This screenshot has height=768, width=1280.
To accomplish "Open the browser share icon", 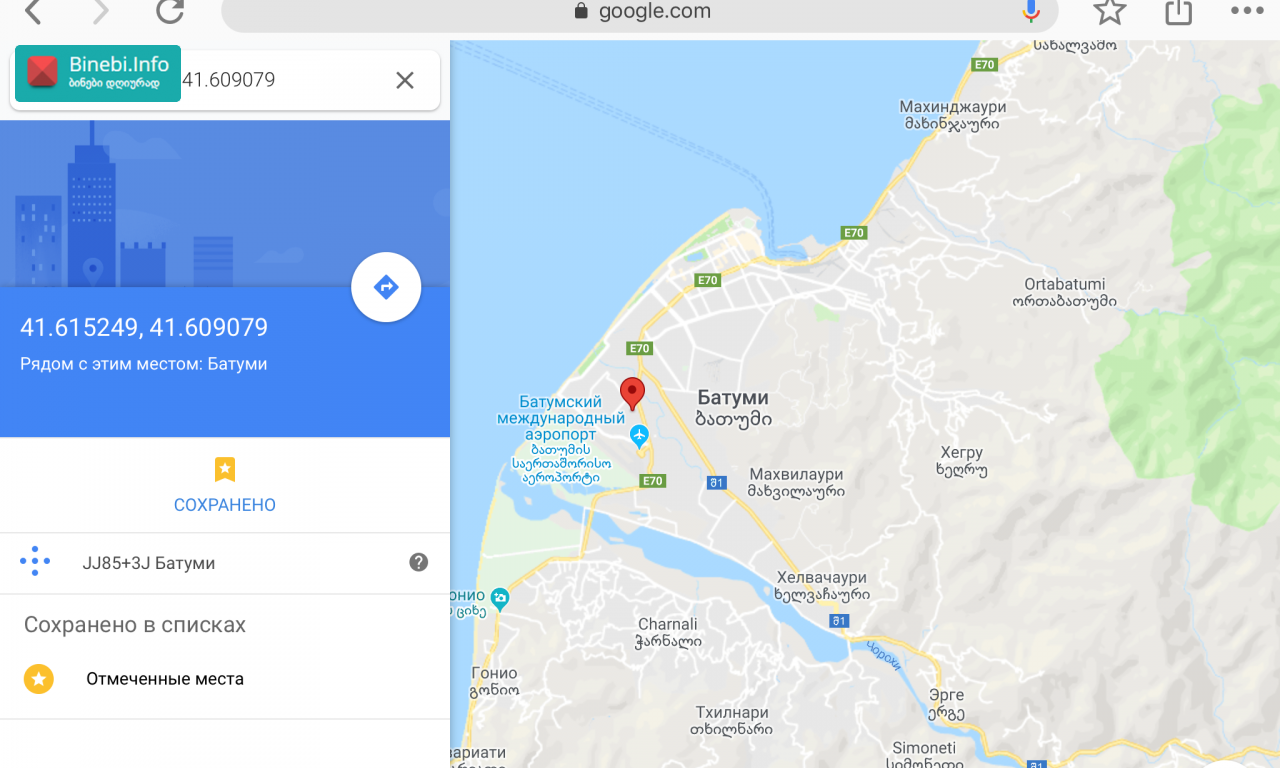I will coord(1179,12).
